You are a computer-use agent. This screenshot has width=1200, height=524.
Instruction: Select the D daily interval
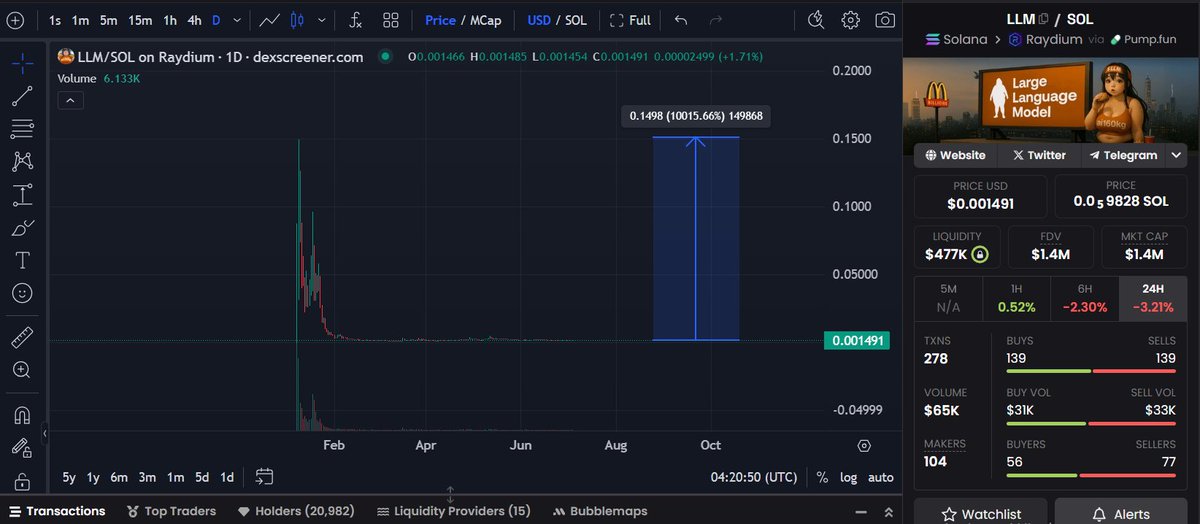216,20
